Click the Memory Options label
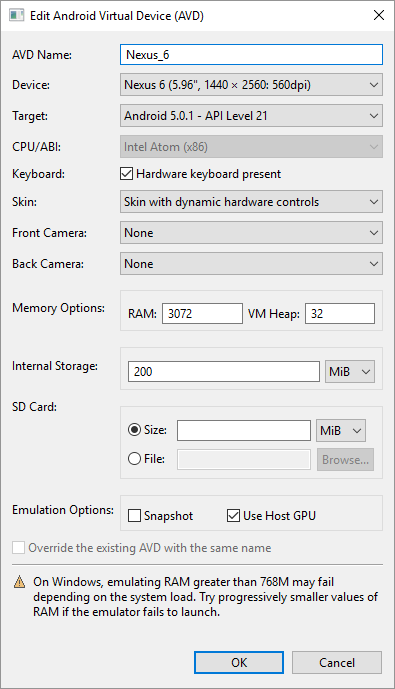 coord(58,308)
